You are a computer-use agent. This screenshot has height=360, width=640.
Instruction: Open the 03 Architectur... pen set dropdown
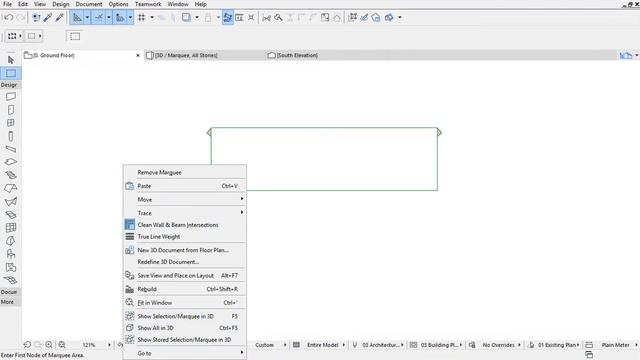382,345
